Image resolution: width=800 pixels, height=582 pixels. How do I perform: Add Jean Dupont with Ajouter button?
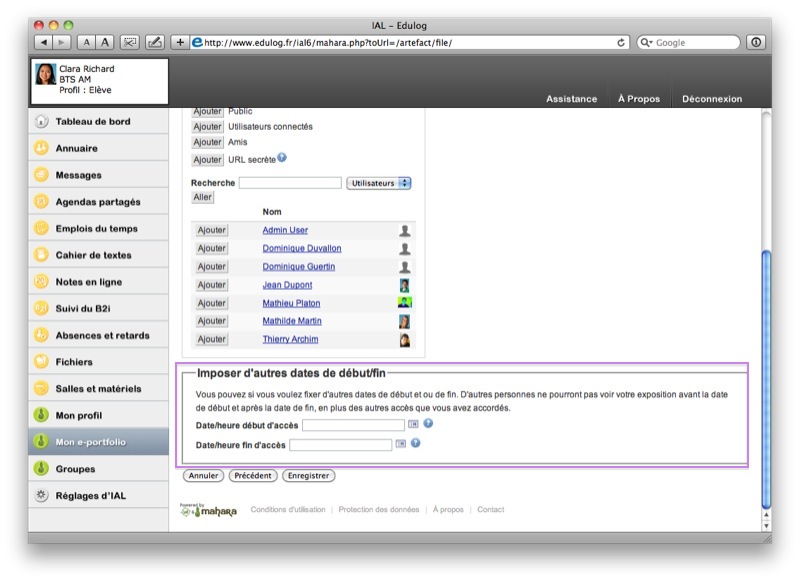211,285
